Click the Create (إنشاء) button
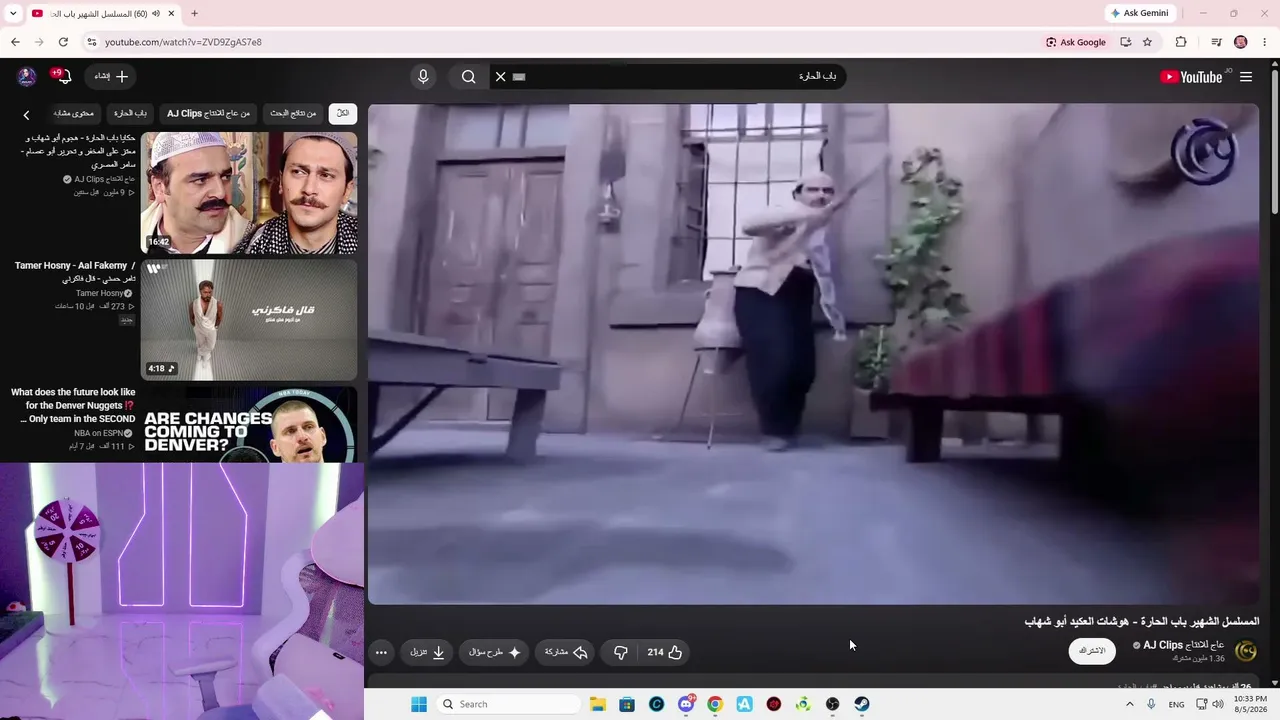 pos(112,77)
